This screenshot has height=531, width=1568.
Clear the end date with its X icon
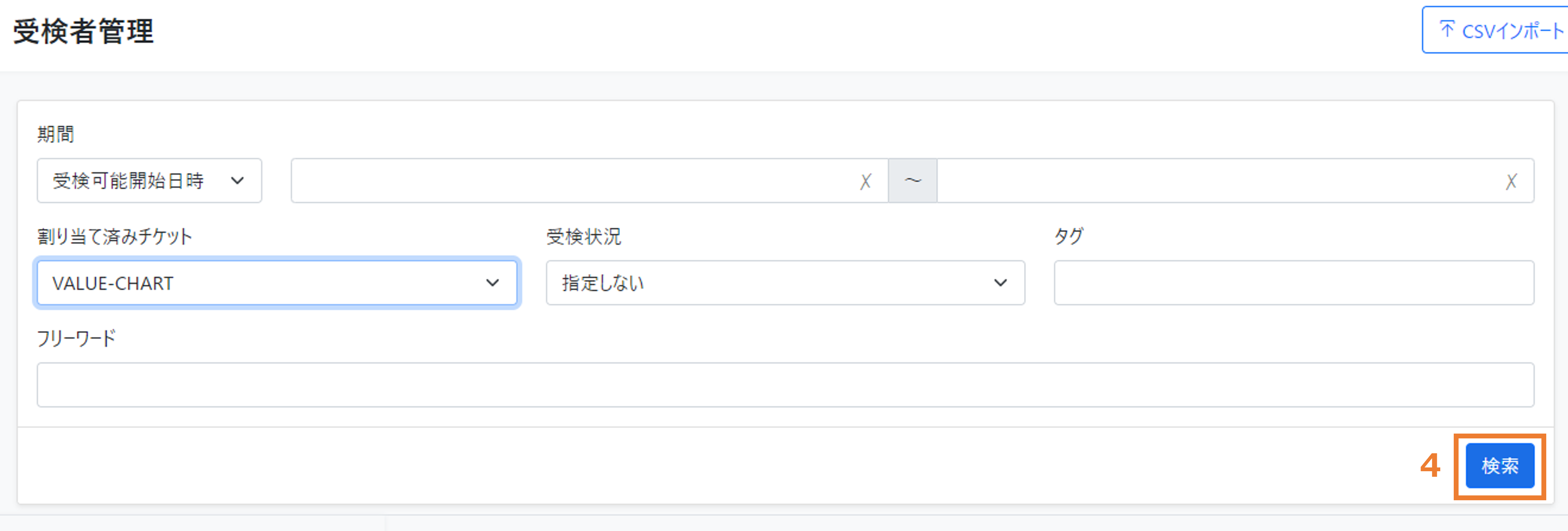[1511, 181]
